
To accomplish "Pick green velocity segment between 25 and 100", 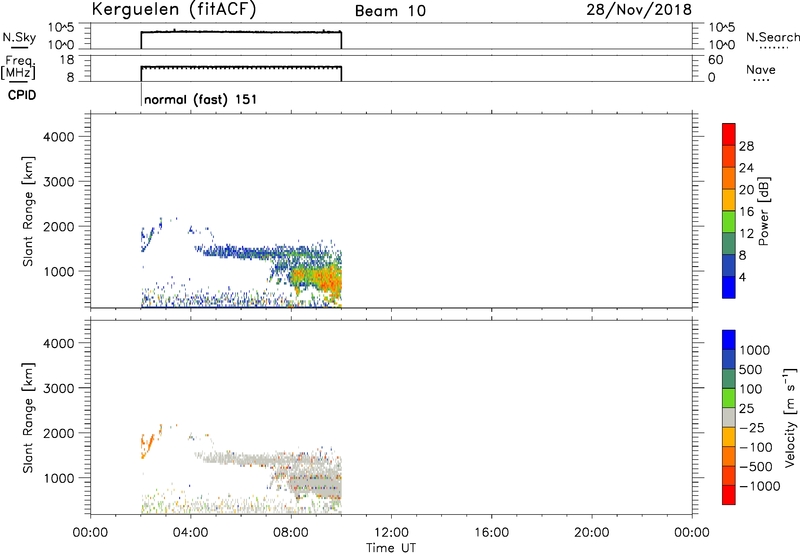I will (x=729, y=398).
